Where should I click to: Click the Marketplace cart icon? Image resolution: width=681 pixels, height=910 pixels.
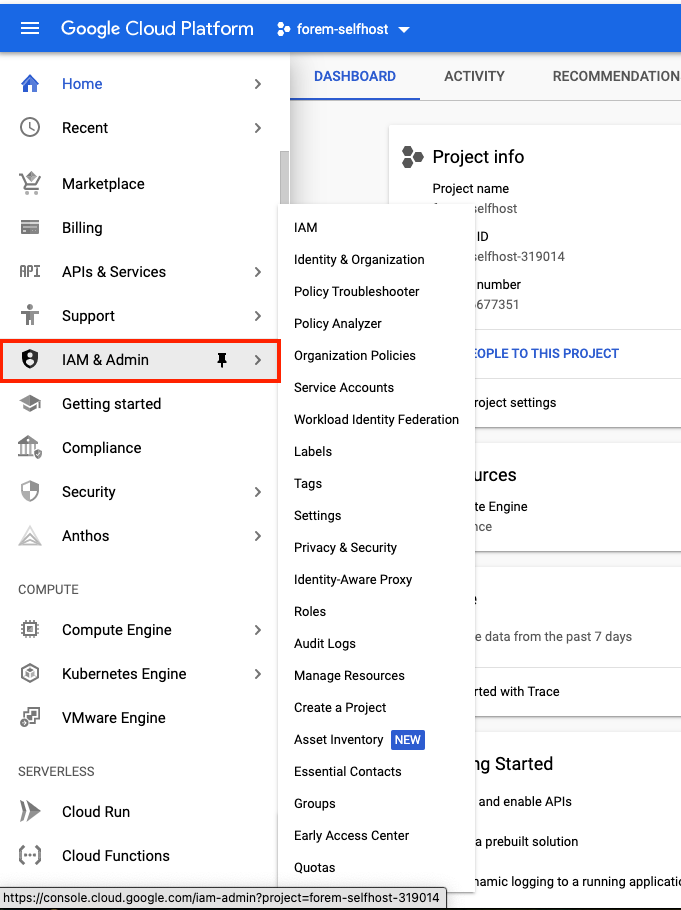[30, 183]
